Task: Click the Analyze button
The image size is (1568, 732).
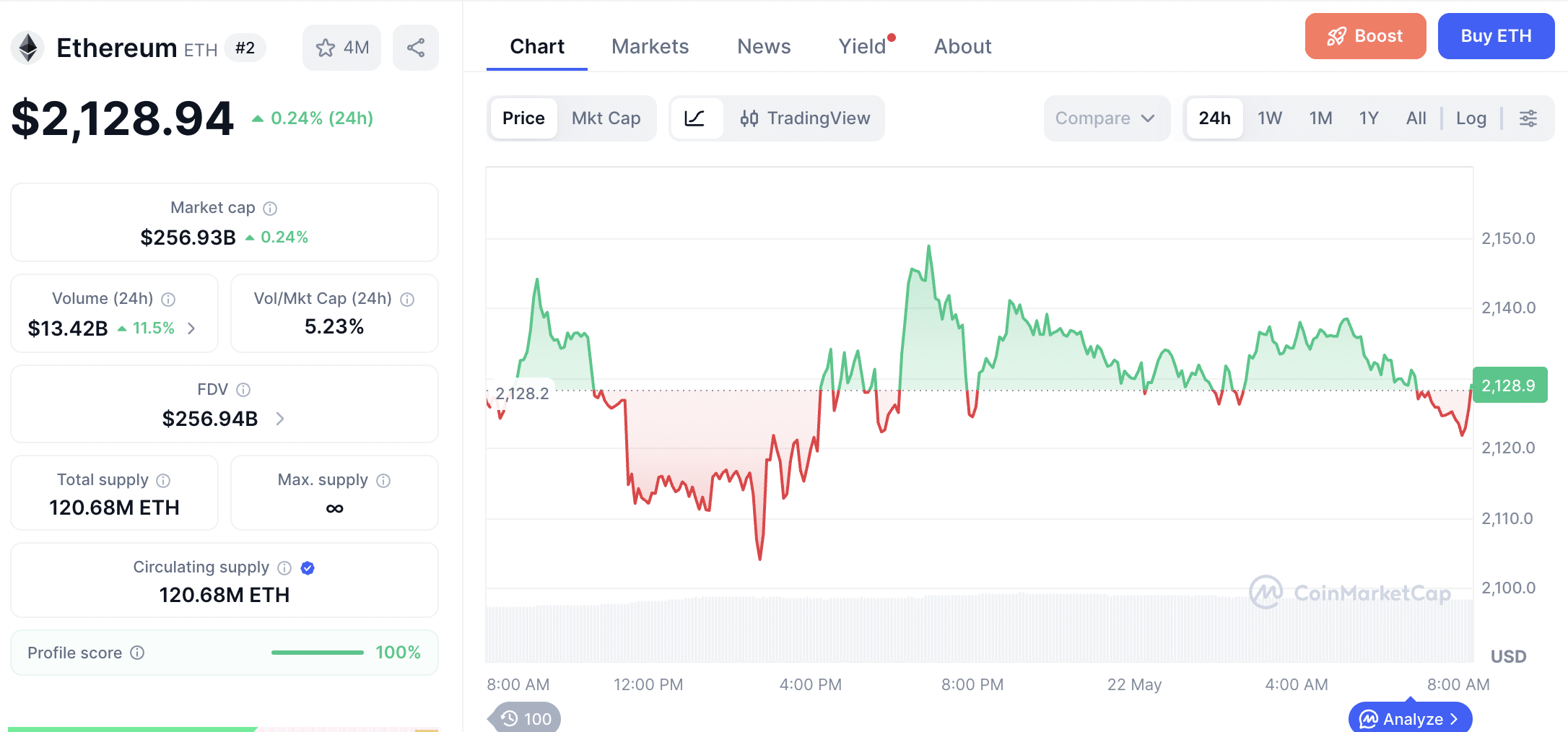Action: coord(1410,719)
